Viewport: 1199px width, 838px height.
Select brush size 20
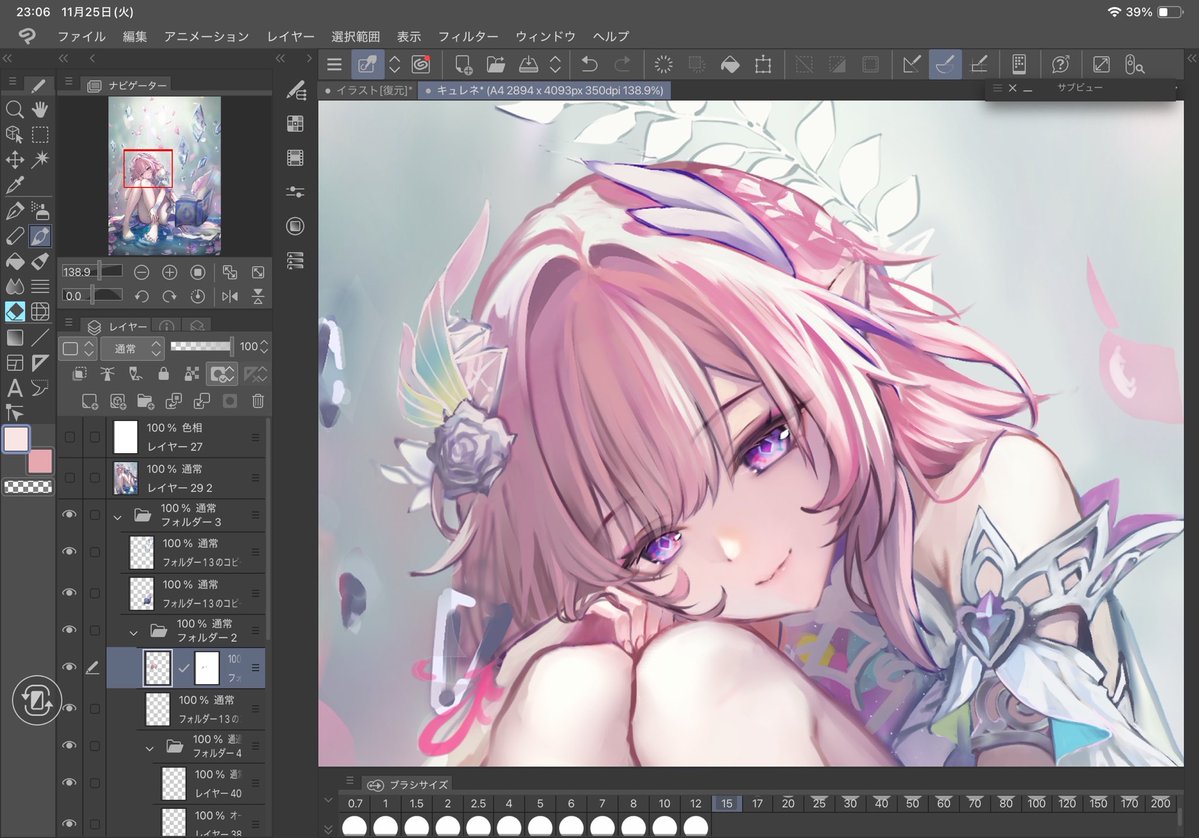click(788, 804)
